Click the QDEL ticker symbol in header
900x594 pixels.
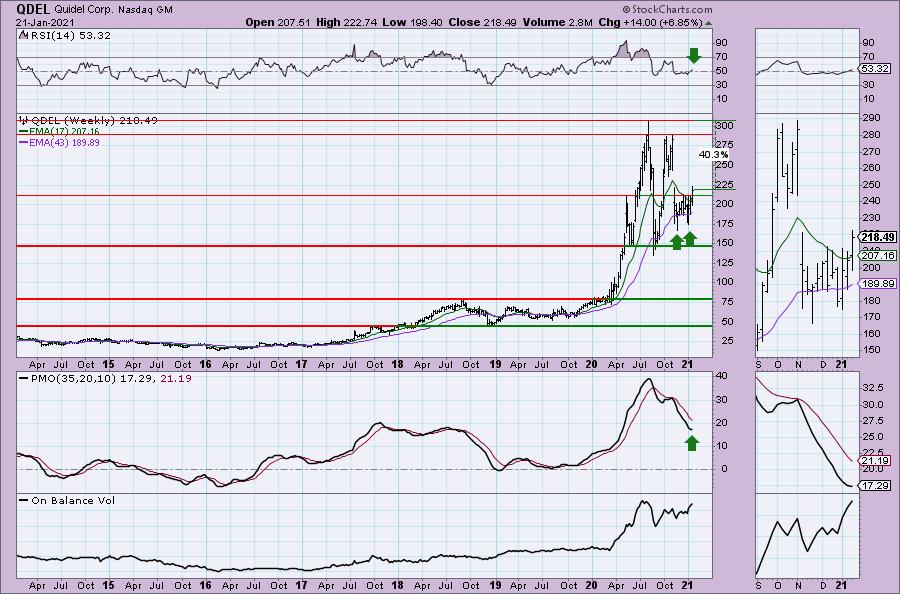tap(34, 9)
